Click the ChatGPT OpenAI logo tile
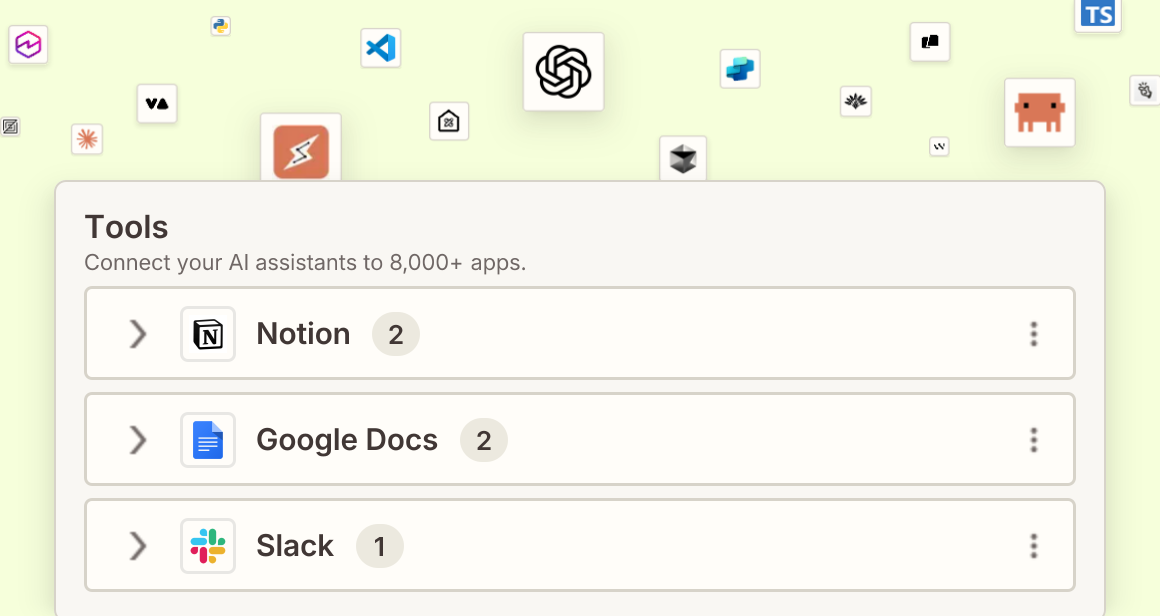1160x616 pixels. (563, 72)
